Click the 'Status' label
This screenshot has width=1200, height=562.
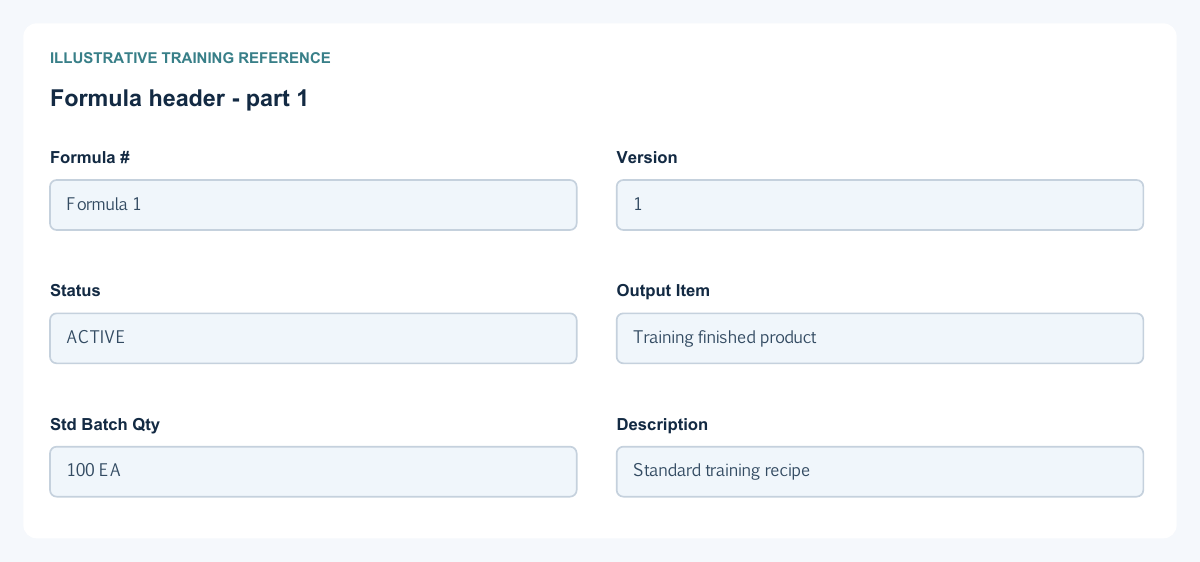[75, 290]
